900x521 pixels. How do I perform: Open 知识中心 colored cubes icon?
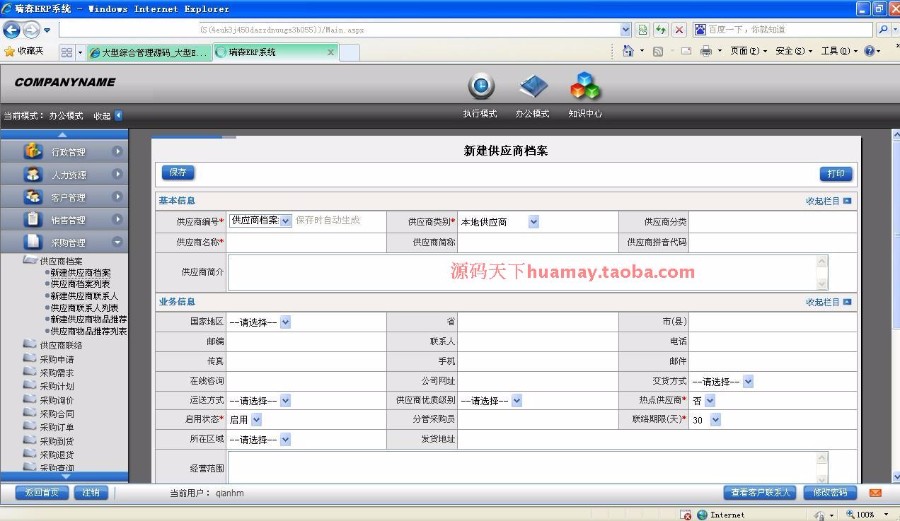(x=585, y=85)
